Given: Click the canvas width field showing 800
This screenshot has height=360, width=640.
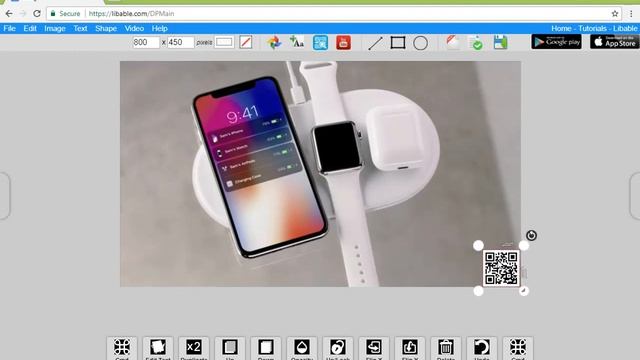Looking at the screenshot, I should coord(146,42).
